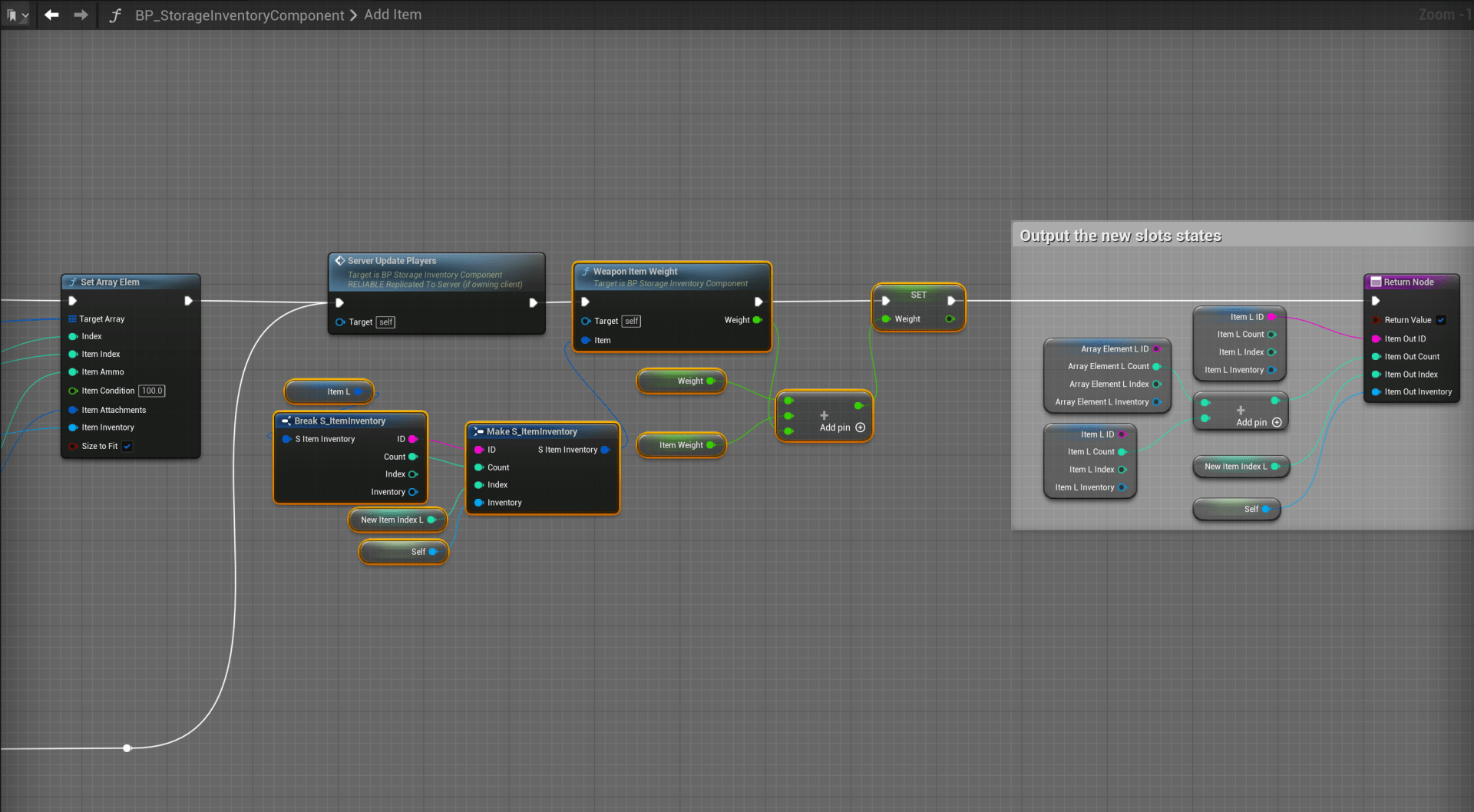
Task: Click the function icon beside the breadcrumb
Action: pos(114,15)
